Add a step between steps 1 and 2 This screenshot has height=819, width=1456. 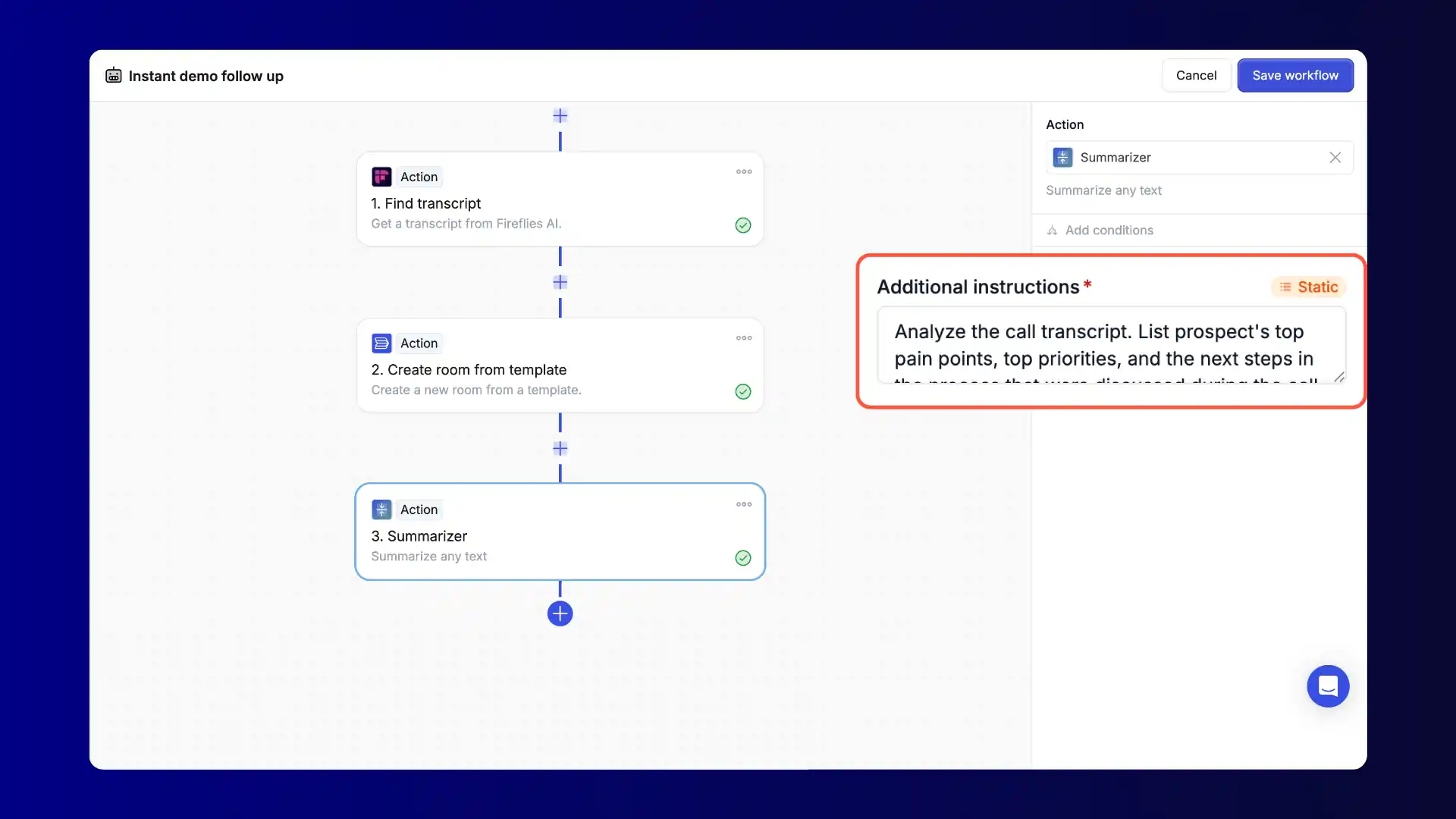(x=560, y=282)
